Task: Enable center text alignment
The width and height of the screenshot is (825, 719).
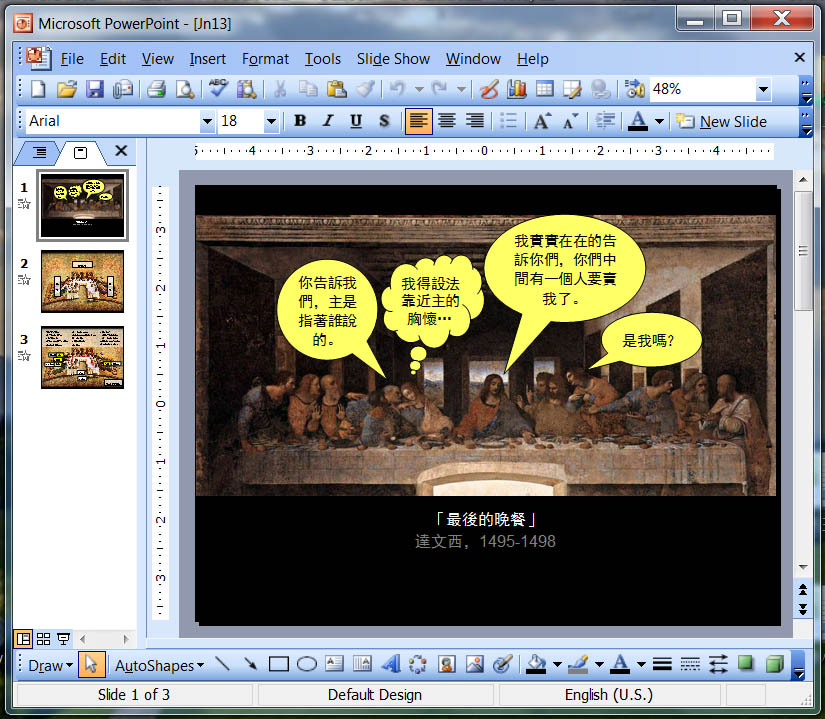Action: (447, 122)
